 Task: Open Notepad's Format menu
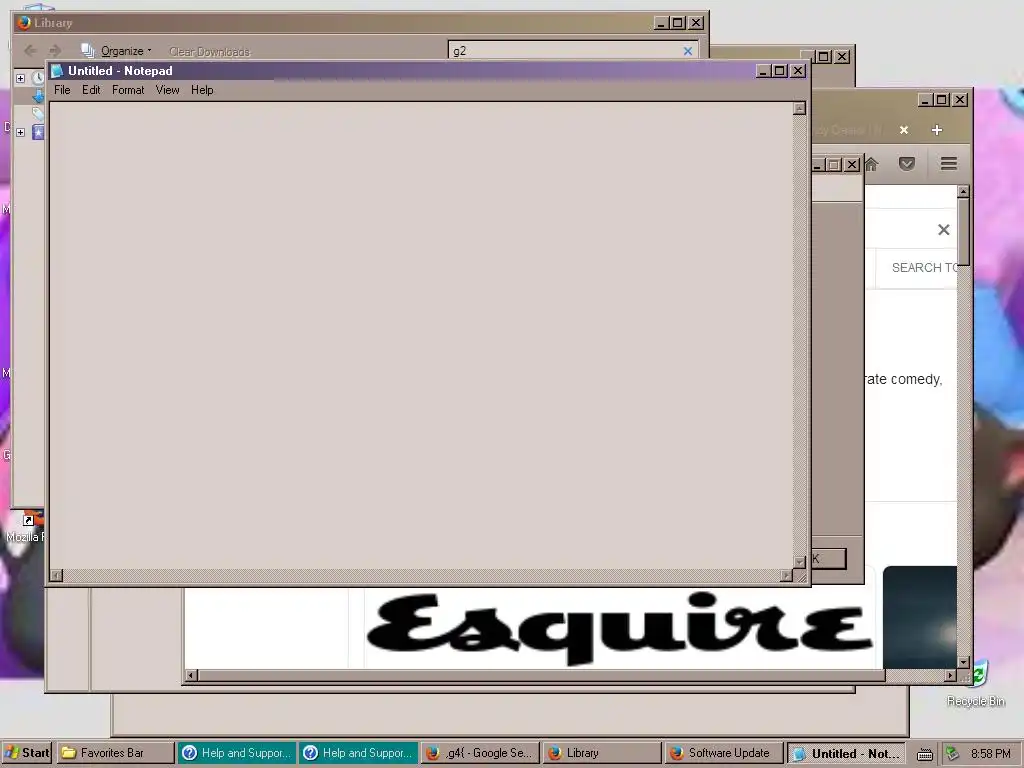click(x=128, y=90)
